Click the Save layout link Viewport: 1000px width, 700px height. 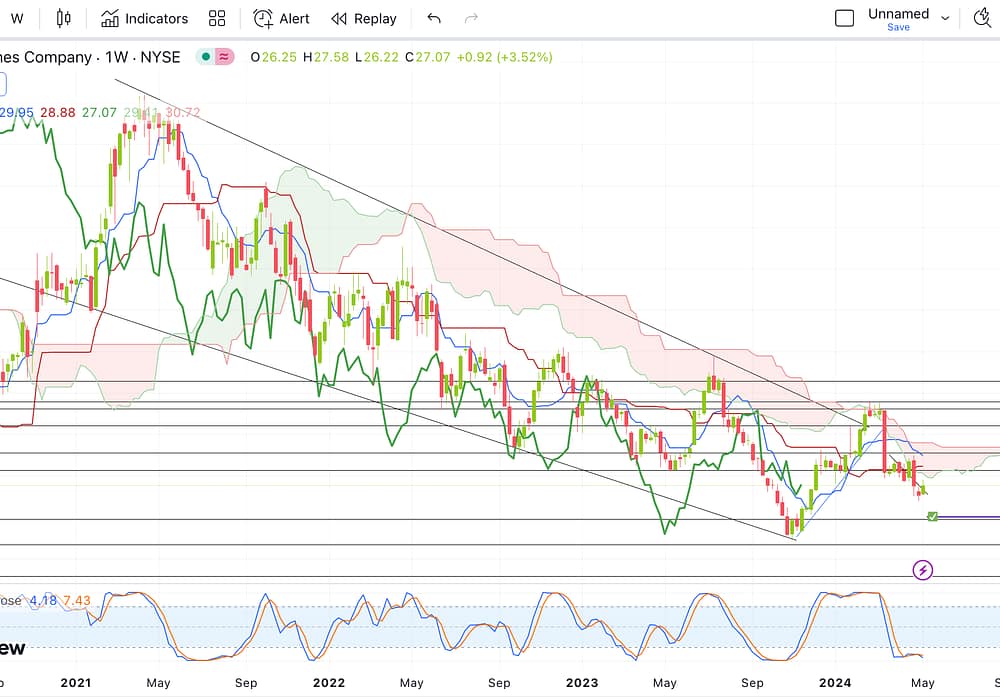click(x=898, y=28)
